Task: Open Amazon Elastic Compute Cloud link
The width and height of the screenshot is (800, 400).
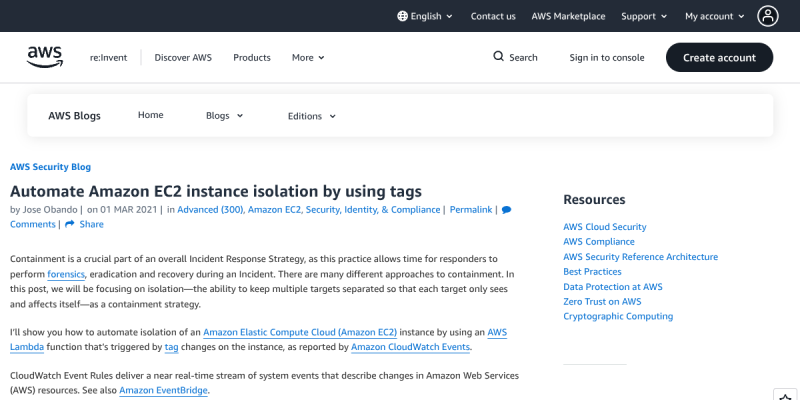Action: click(x=300, y=333)
